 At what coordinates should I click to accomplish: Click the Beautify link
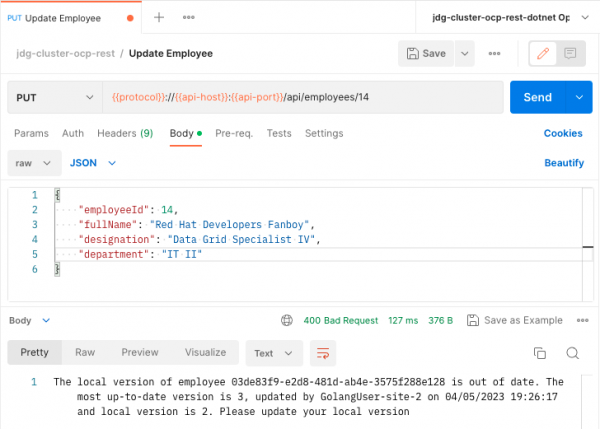tap(563, 163)
